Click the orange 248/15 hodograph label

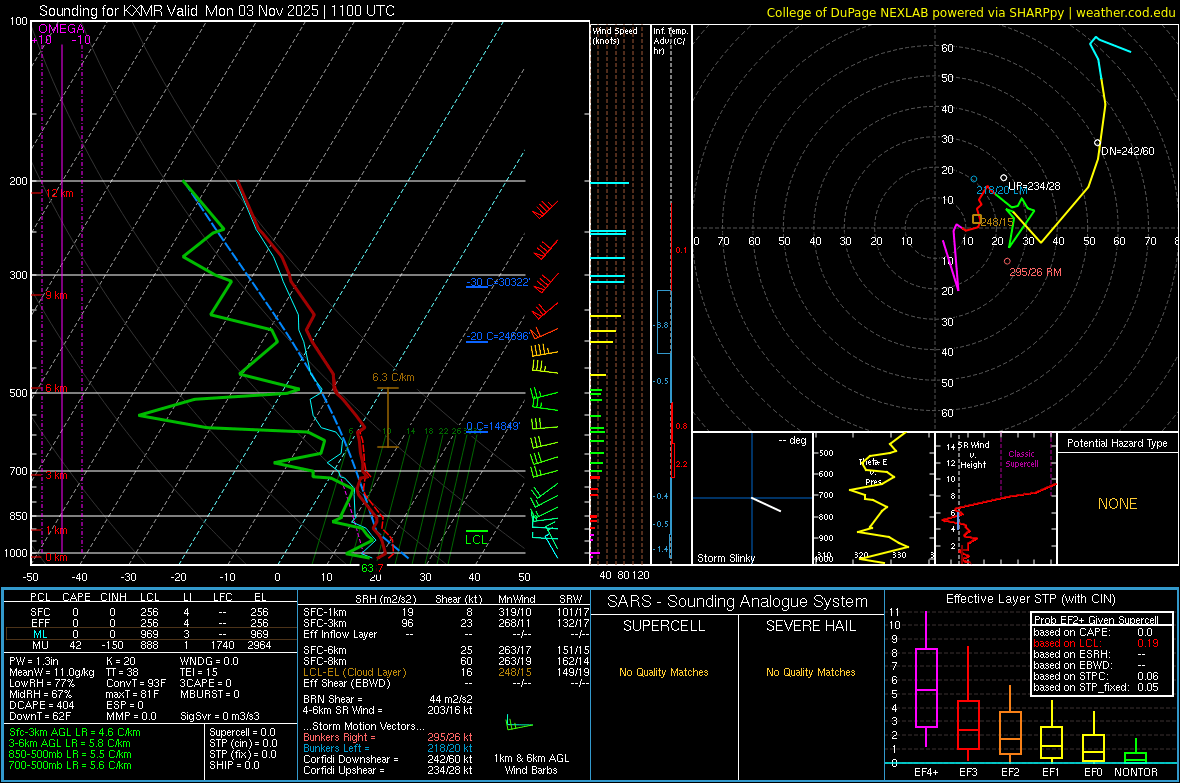(997, 222)
